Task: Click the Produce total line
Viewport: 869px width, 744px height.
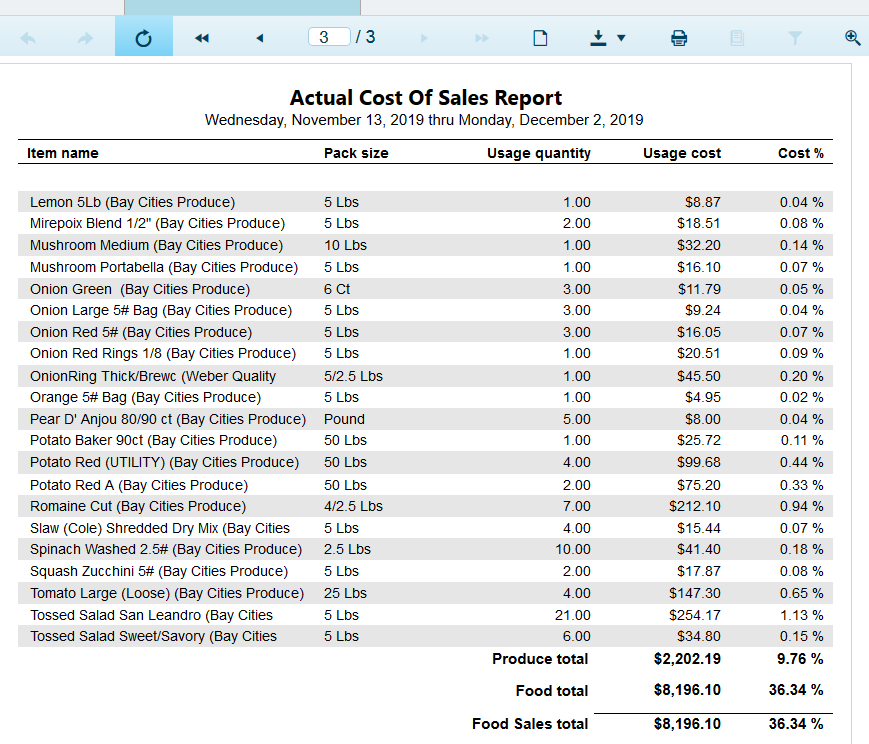Action: (x=540, y=659)
